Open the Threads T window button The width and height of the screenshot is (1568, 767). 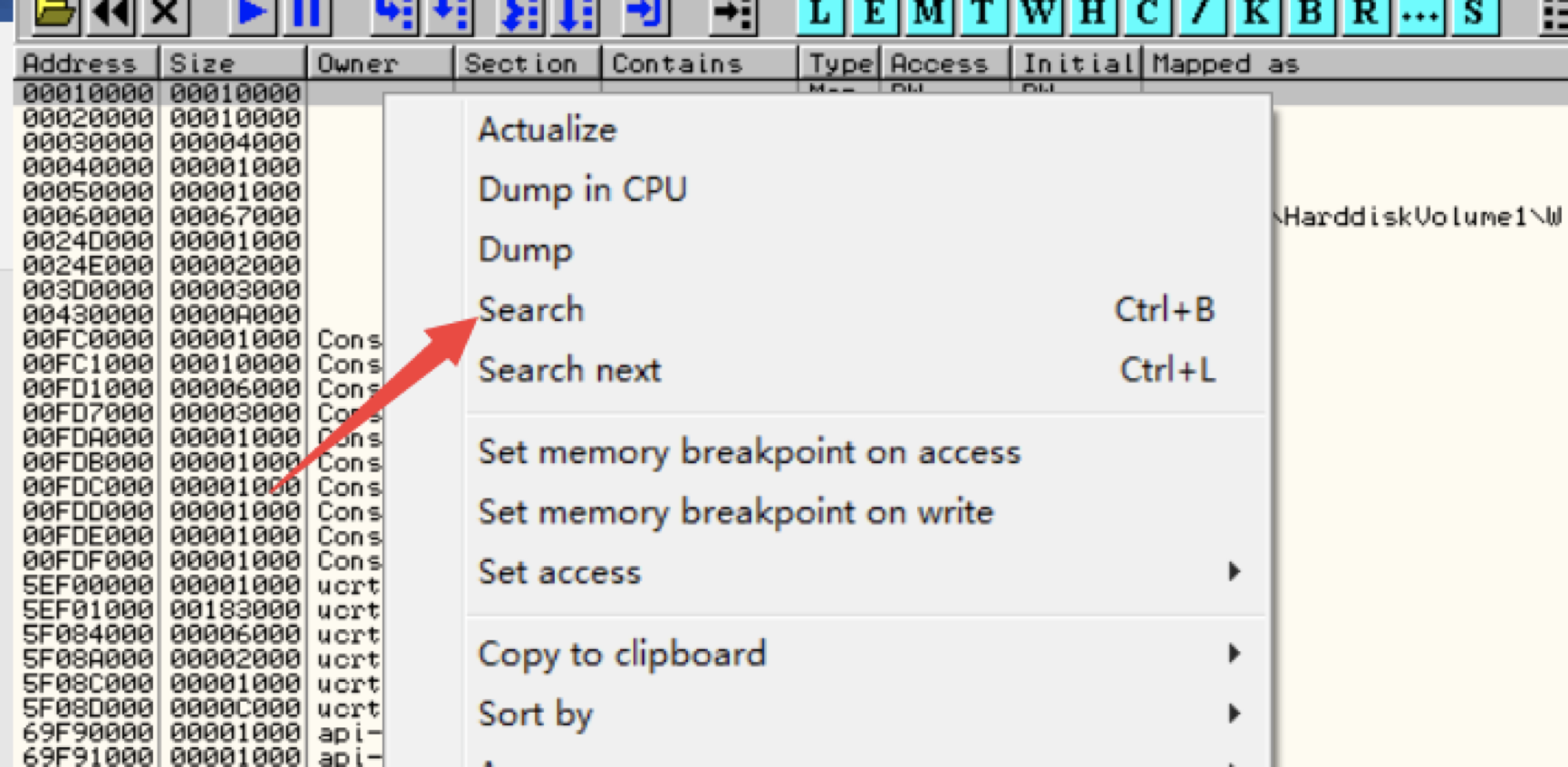pyautogui.click(x=983, y=15)
